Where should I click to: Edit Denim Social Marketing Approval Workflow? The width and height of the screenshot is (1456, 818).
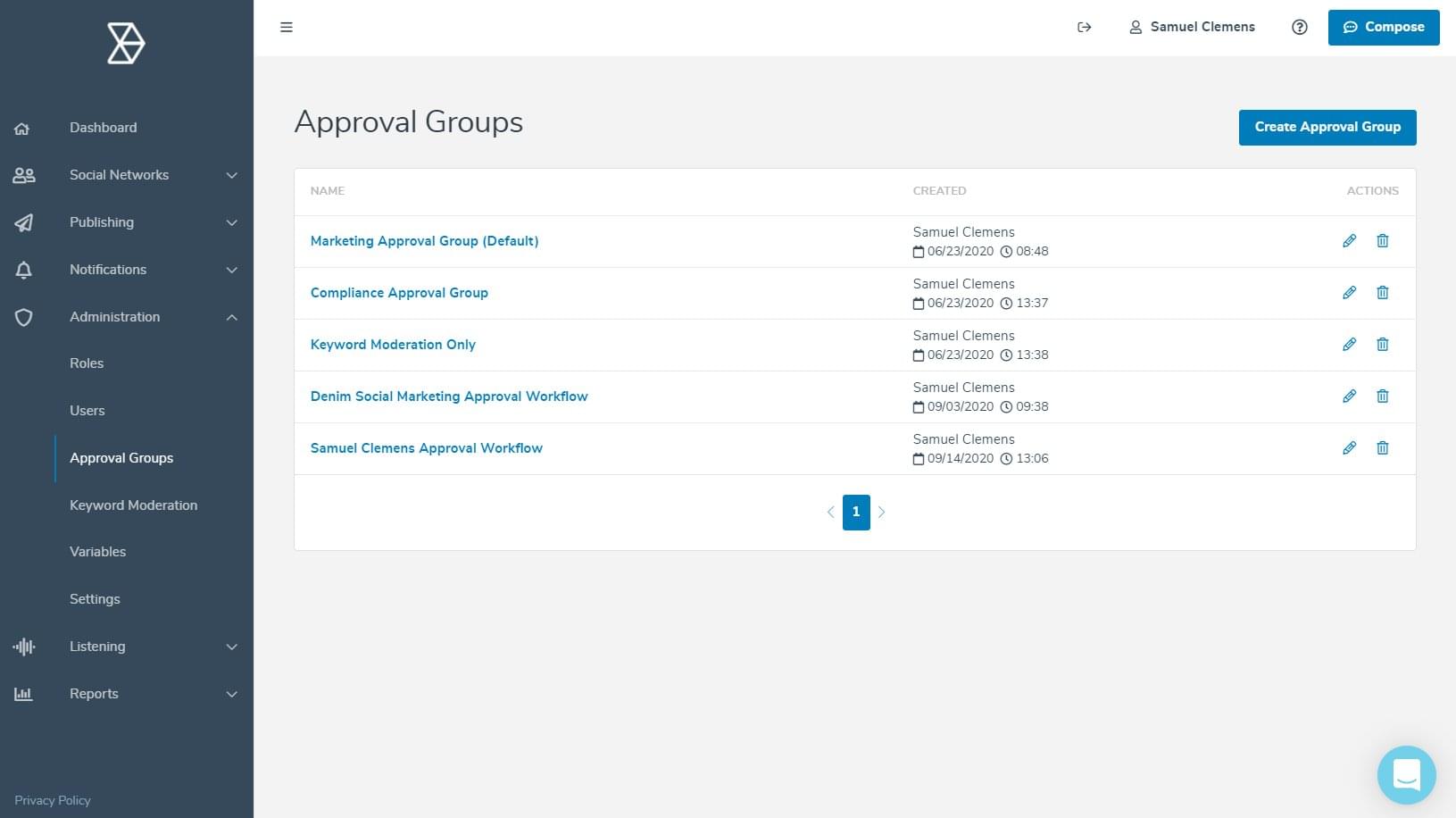pyautogui.click(x=1349, y=396)
